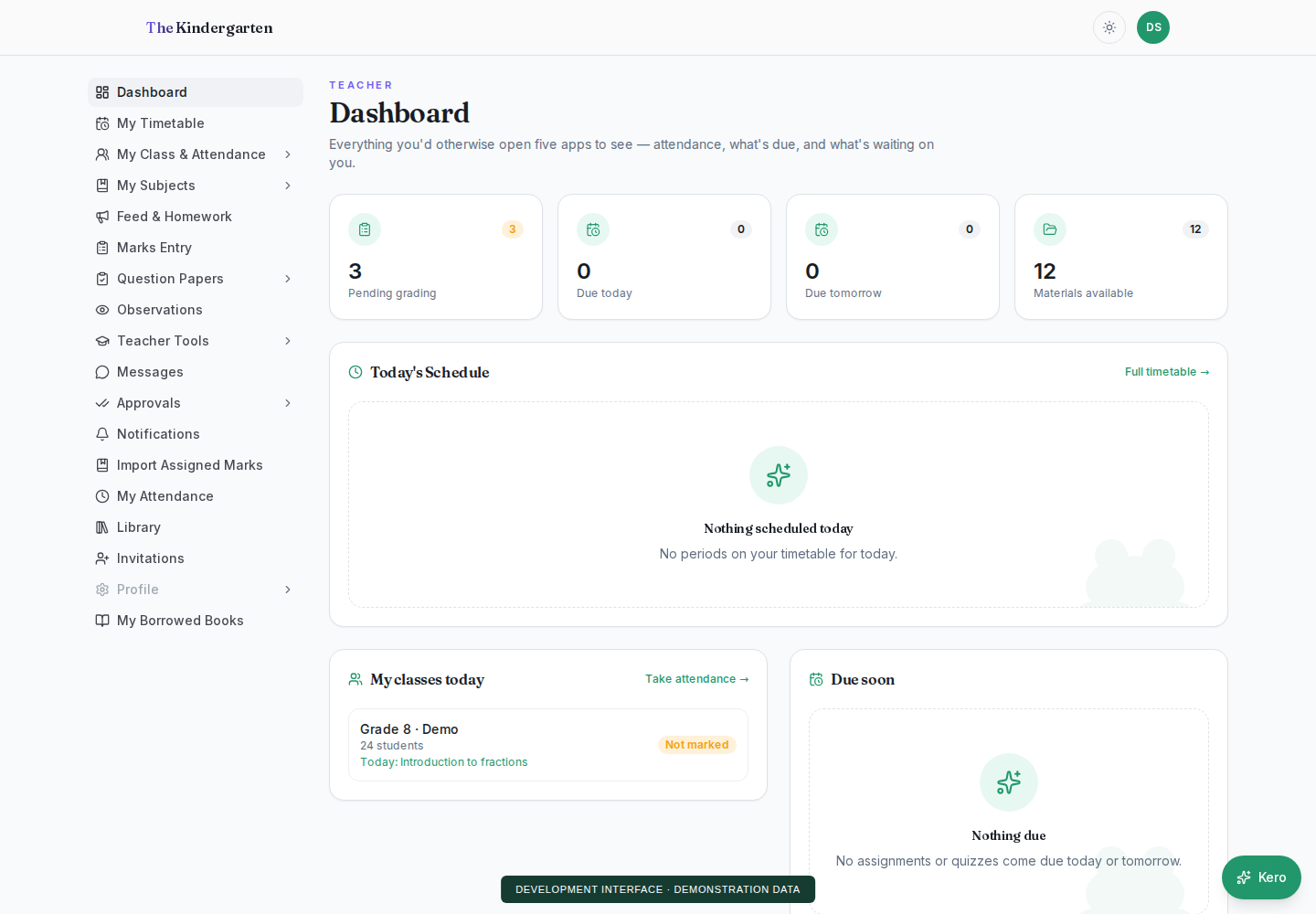Click the Import Assigned Marks icon
The height and width of the screenshot is (914, 1316).
pos(102,465)
